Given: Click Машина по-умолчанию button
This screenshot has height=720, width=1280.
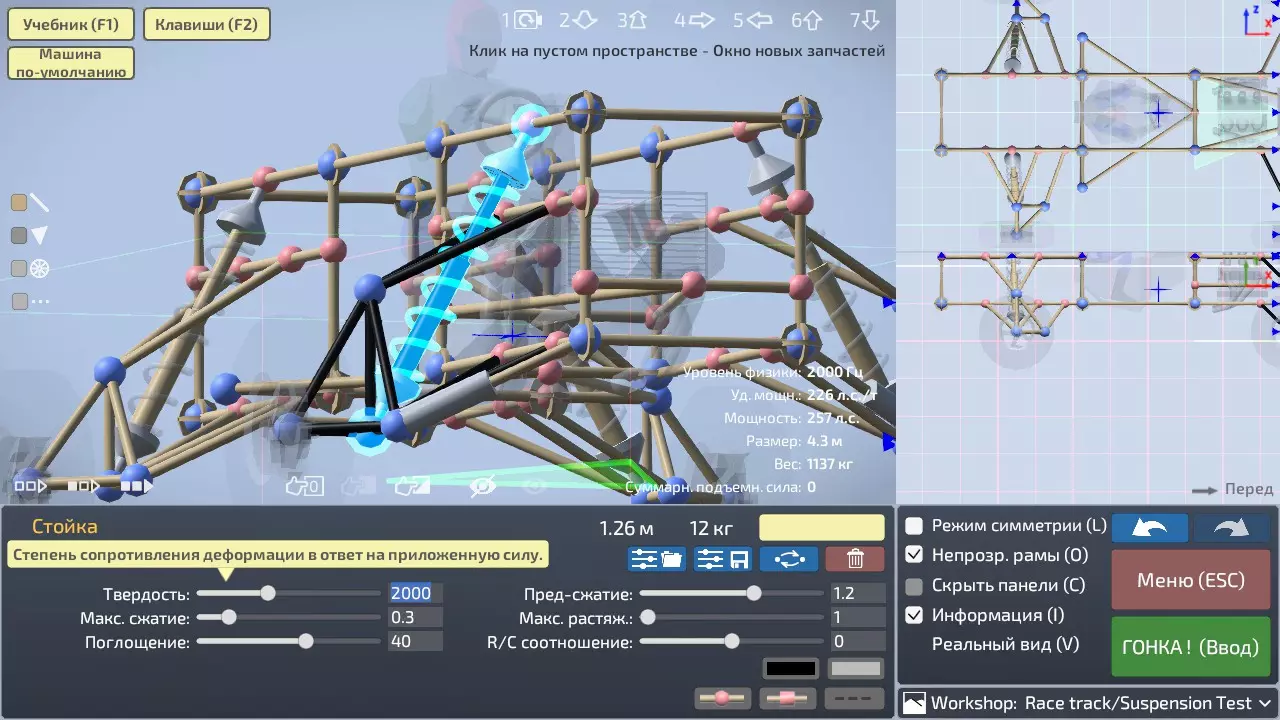Looking at the screenshot, I should 71,63.
